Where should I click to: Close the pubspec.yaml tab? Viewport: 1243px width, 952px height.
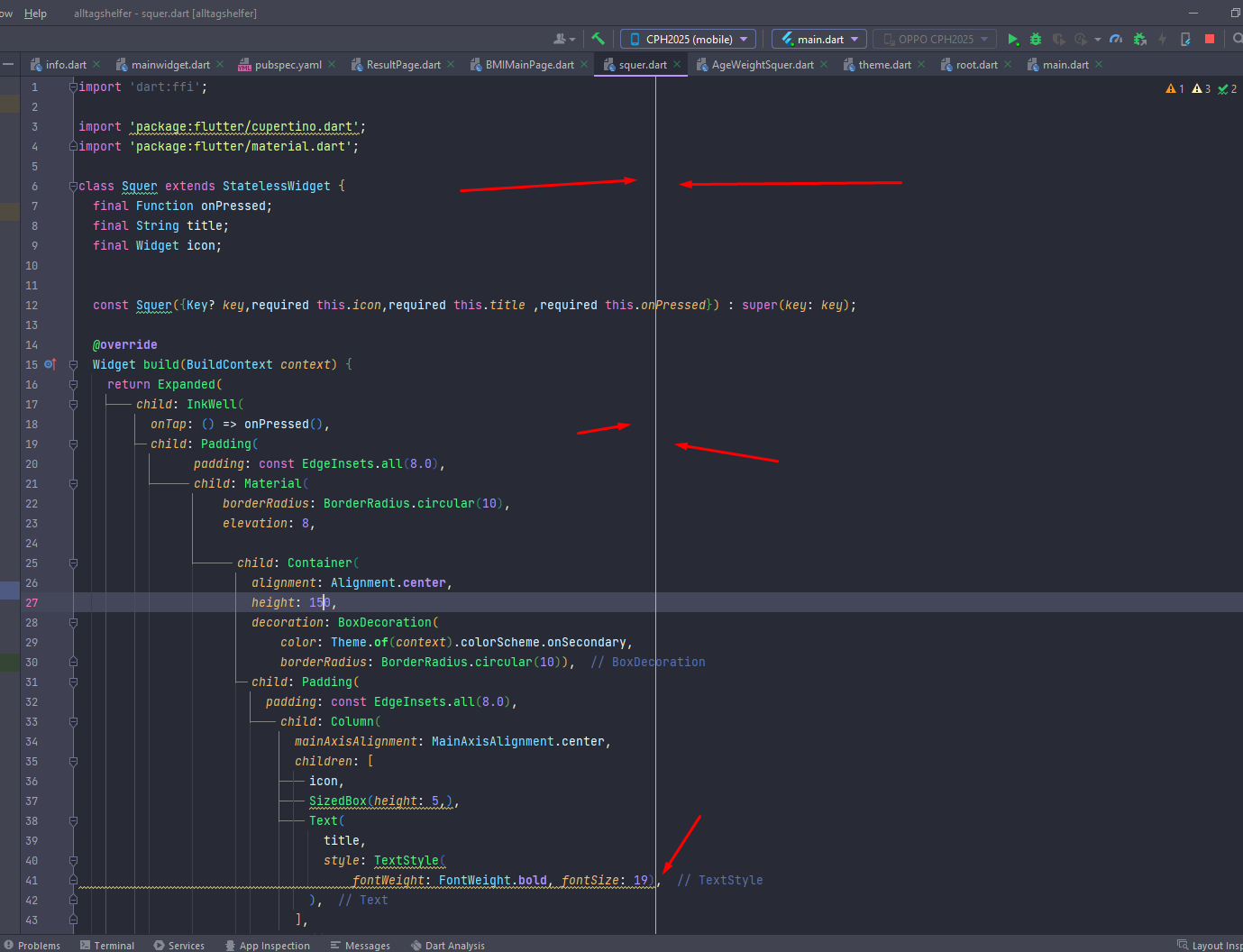pos(332,64)
